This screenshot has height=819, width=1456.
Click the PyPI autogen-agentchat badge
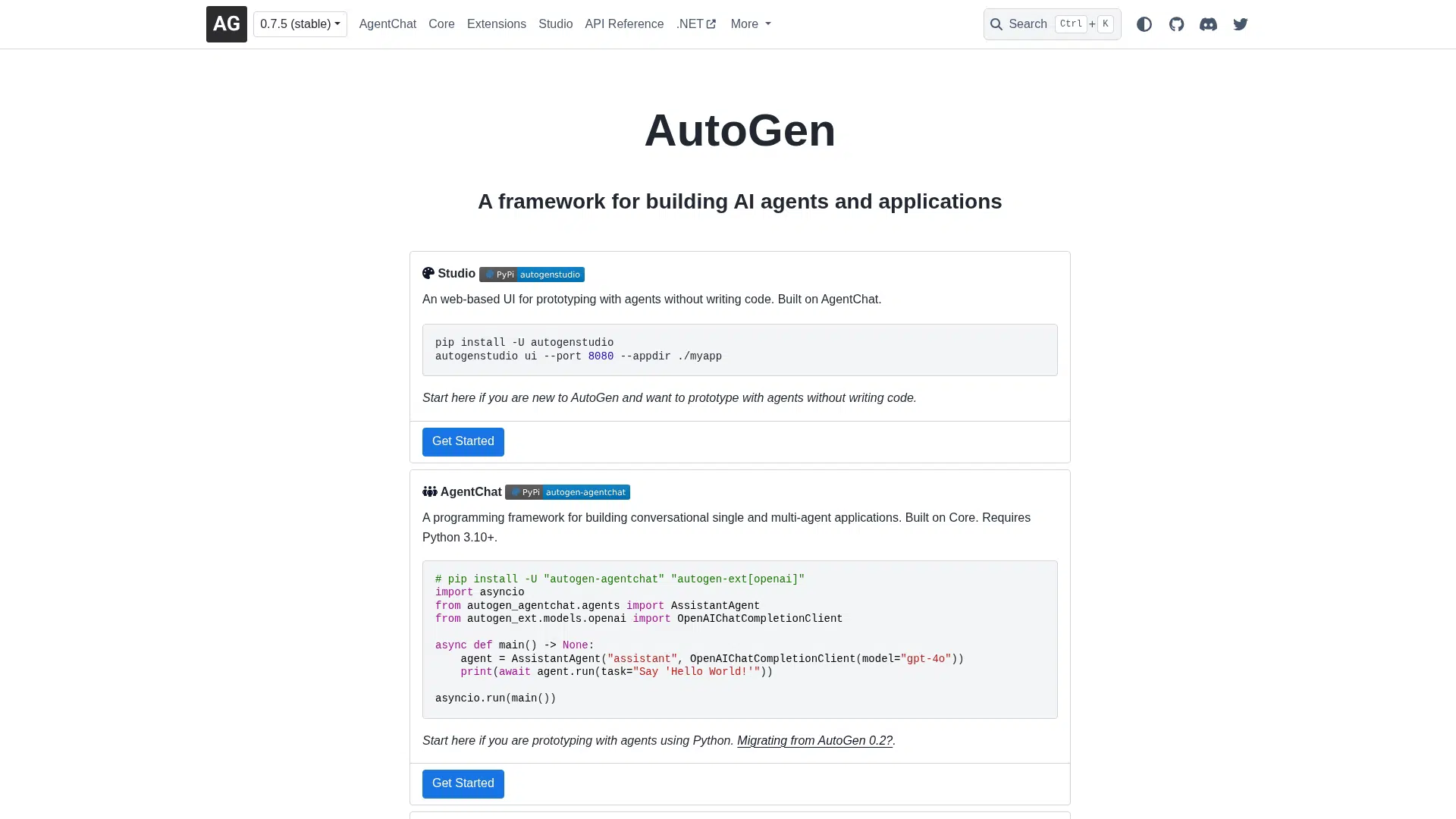pyautogui.click(x=567, y=492)
